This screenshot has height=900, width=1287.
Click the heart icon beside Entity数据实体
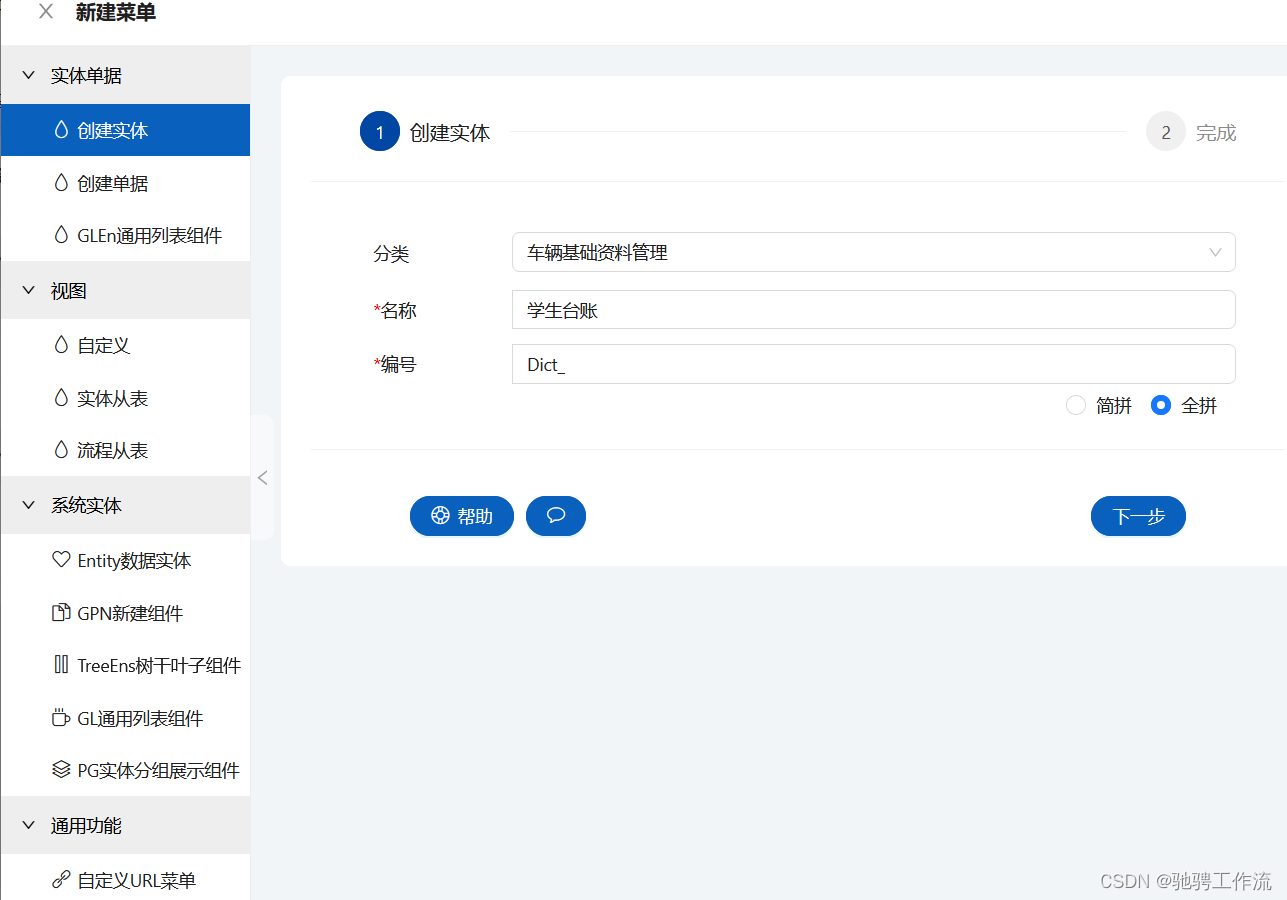coord(61,560)
